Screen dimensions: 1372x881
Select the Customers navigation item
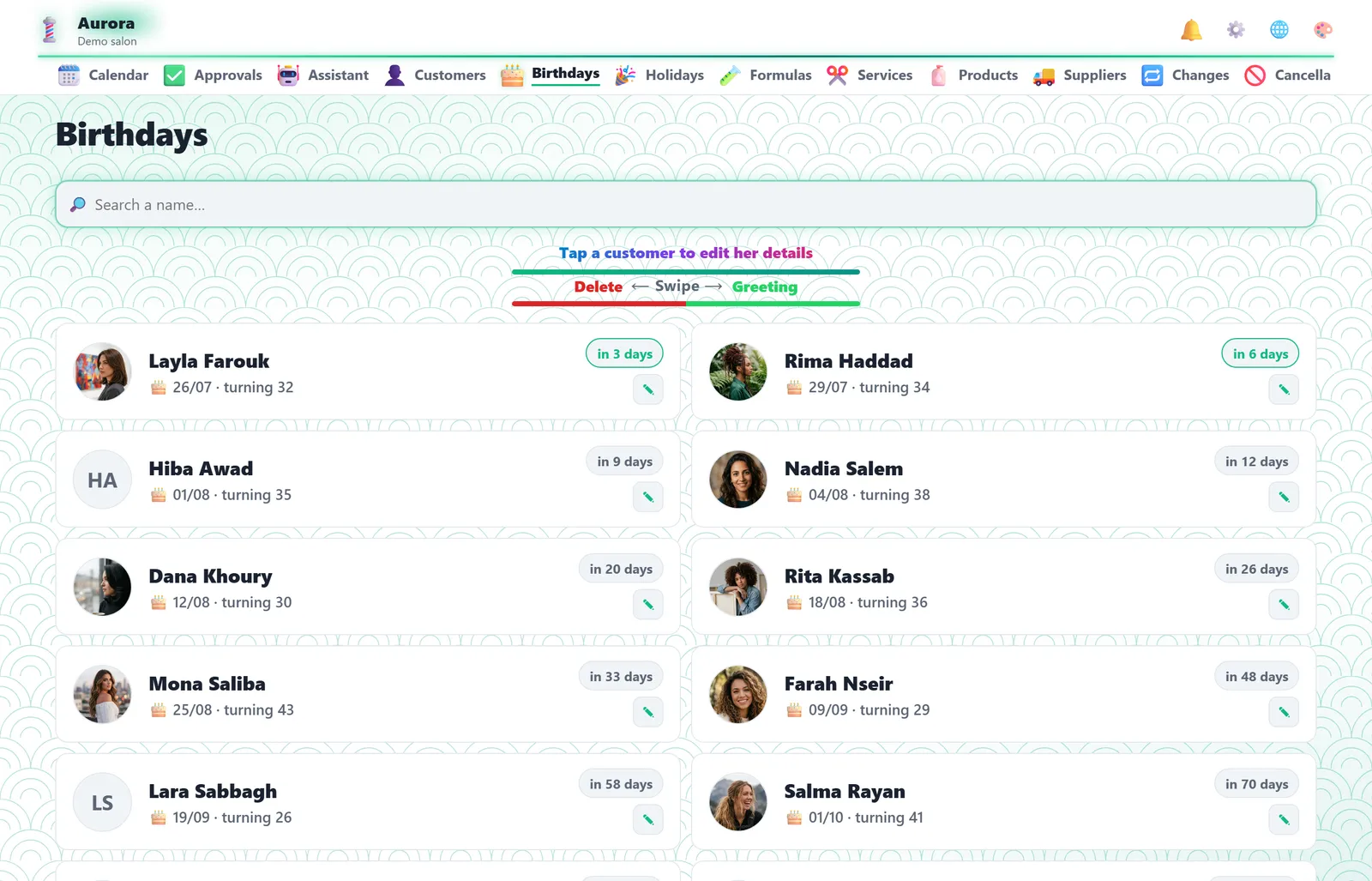(435, 75)
